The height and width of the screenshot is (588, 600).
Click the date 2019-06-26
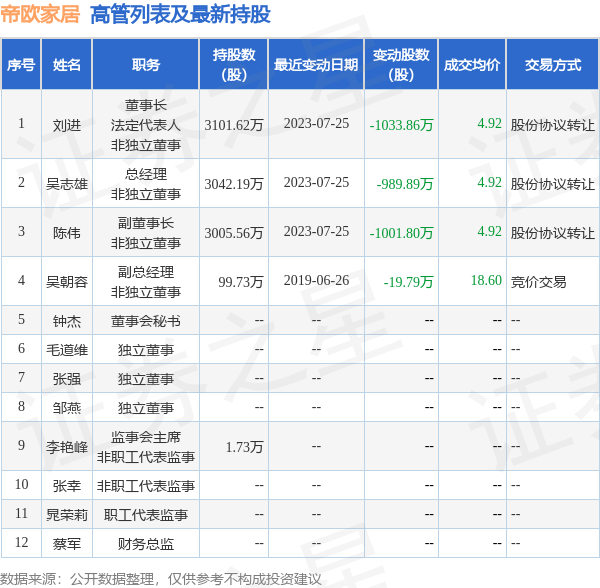click(x=316, y=280)
